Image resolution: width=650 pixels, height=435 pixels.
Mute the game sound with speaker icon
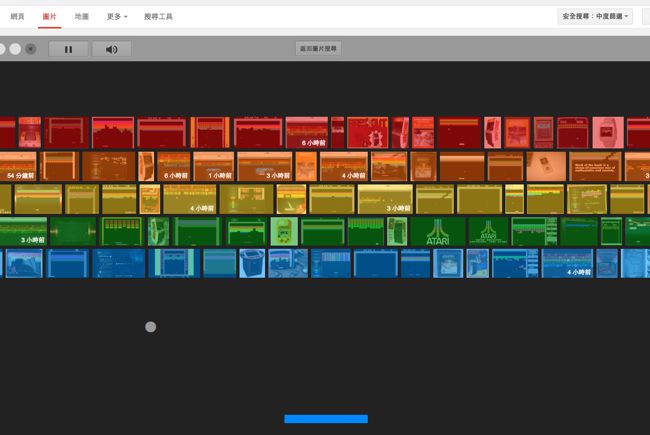coord(112,49)
